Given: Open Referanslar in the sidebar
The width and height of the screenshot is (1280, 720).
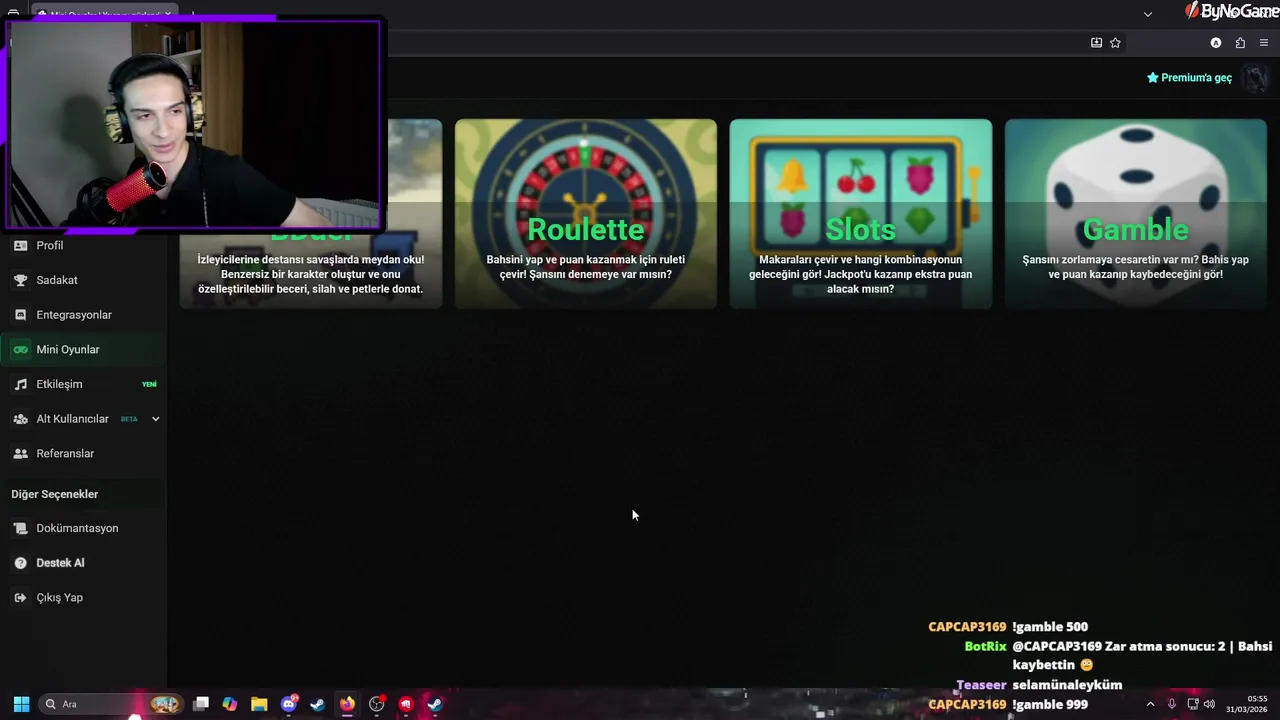Looking at the screenshot, I should (x=83, y=453).
